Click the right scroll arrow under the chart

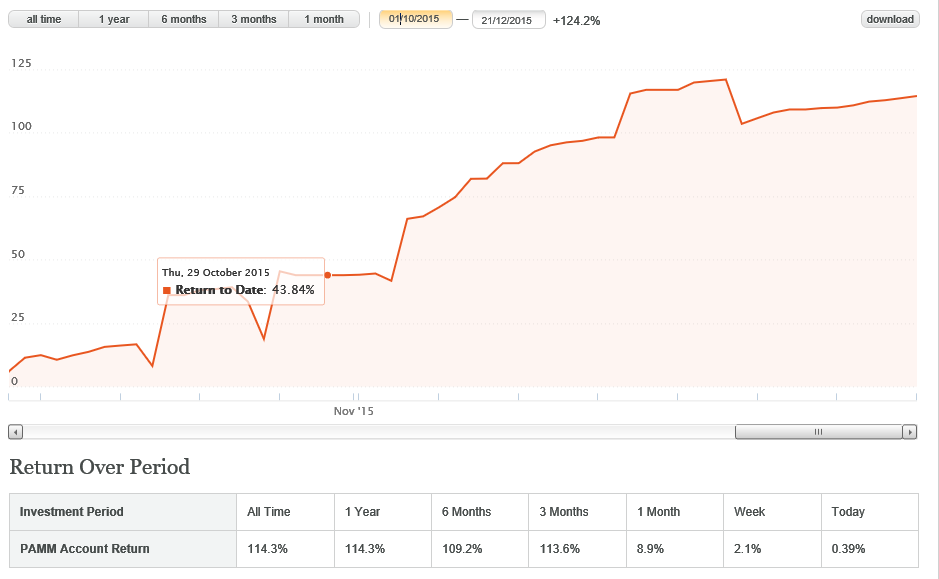click(910, 432)
